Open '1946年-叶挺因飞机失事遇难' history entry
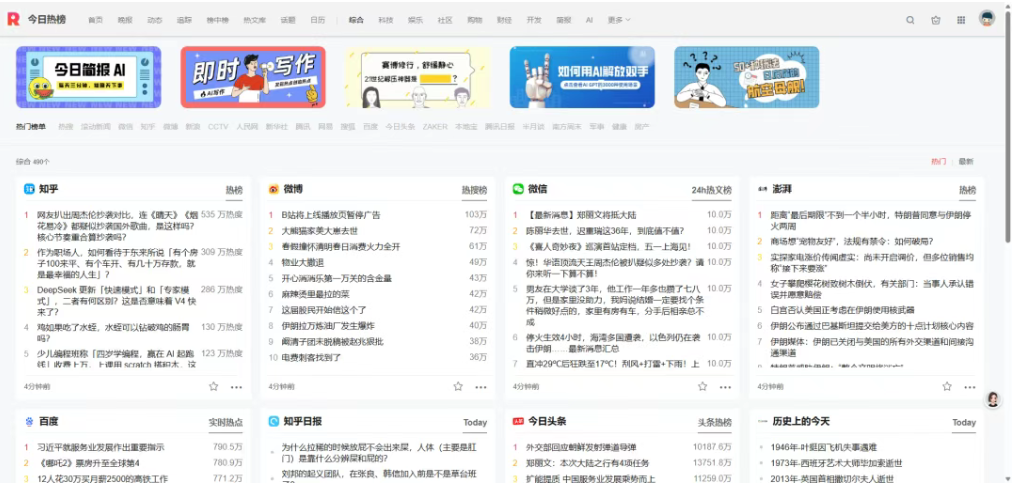1017x498 pixels. pyautogui.click(x=824, y=447)
